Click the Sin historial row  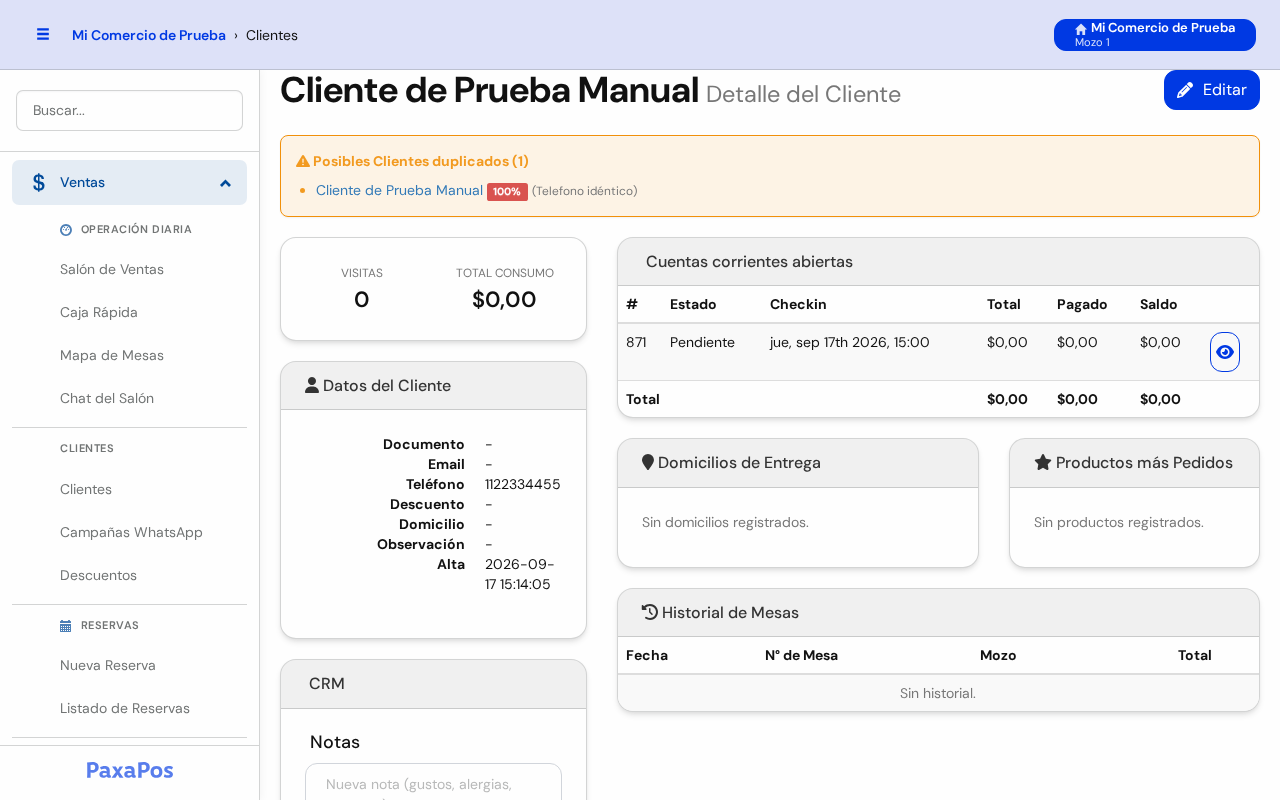point(938,693)
